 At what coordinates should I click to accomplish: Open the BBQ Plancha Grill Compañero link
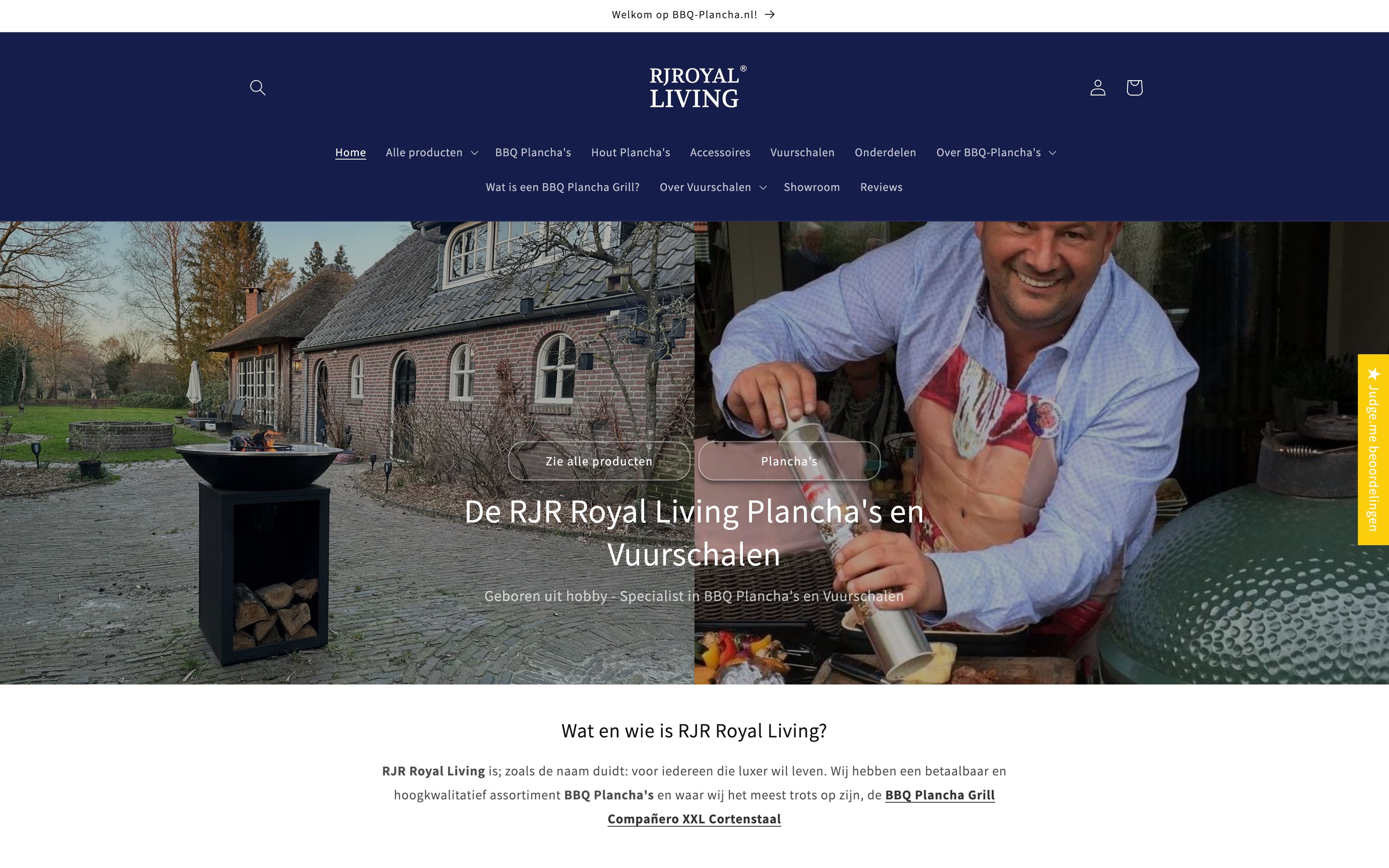[x=801, y=807]
